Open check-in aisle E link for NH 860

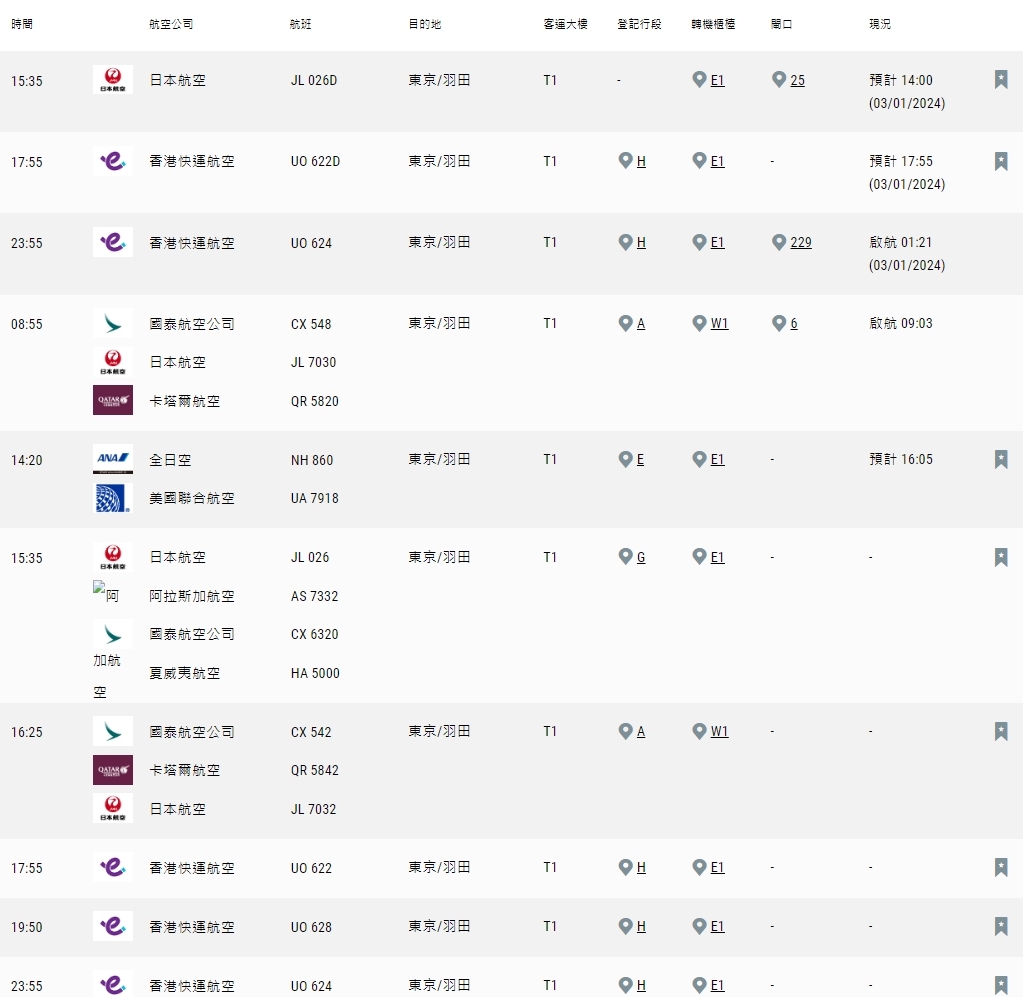640,460
